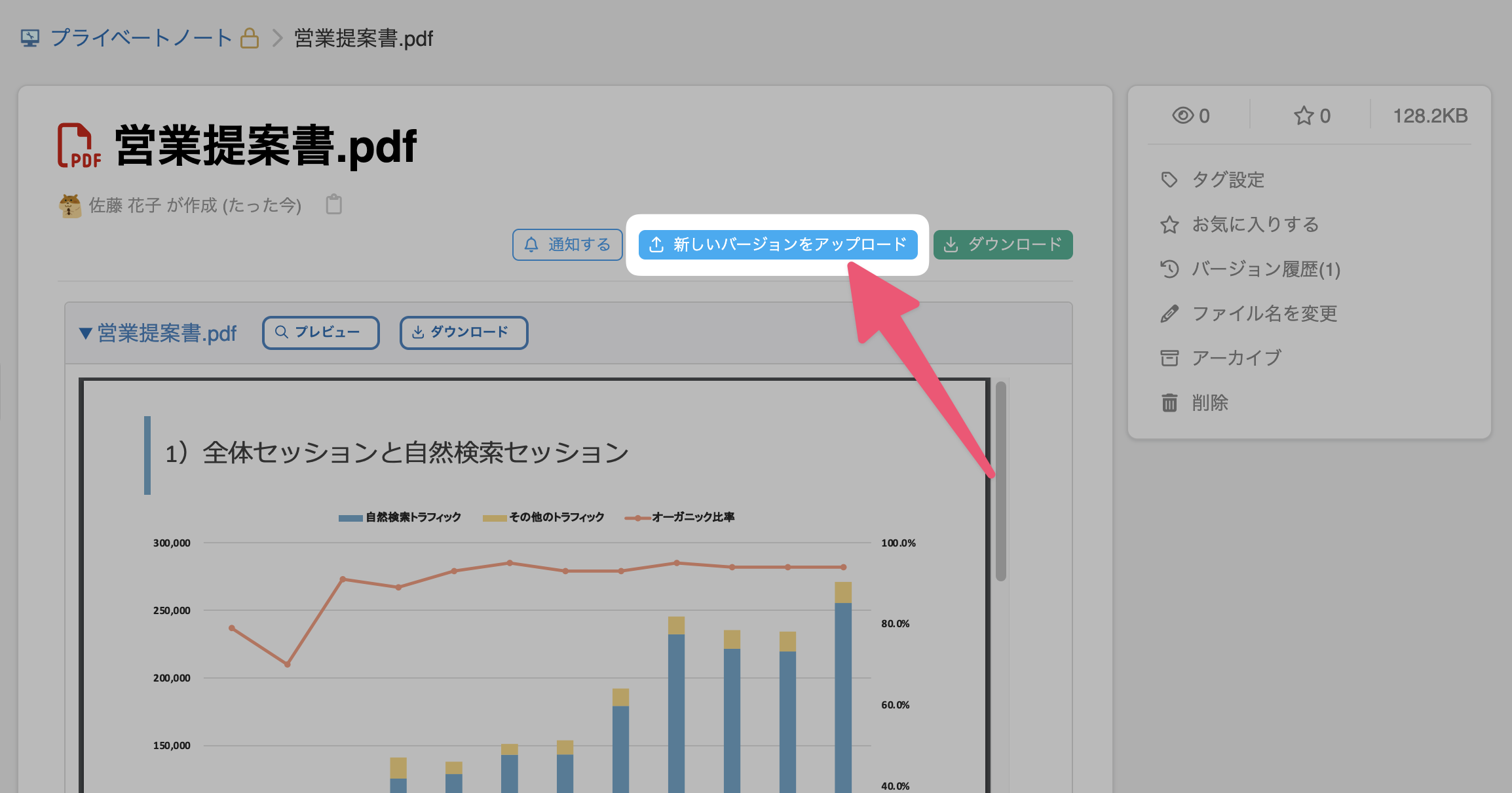Click the red PDF file icon
Screen dimensions: 1512x793
79,145
